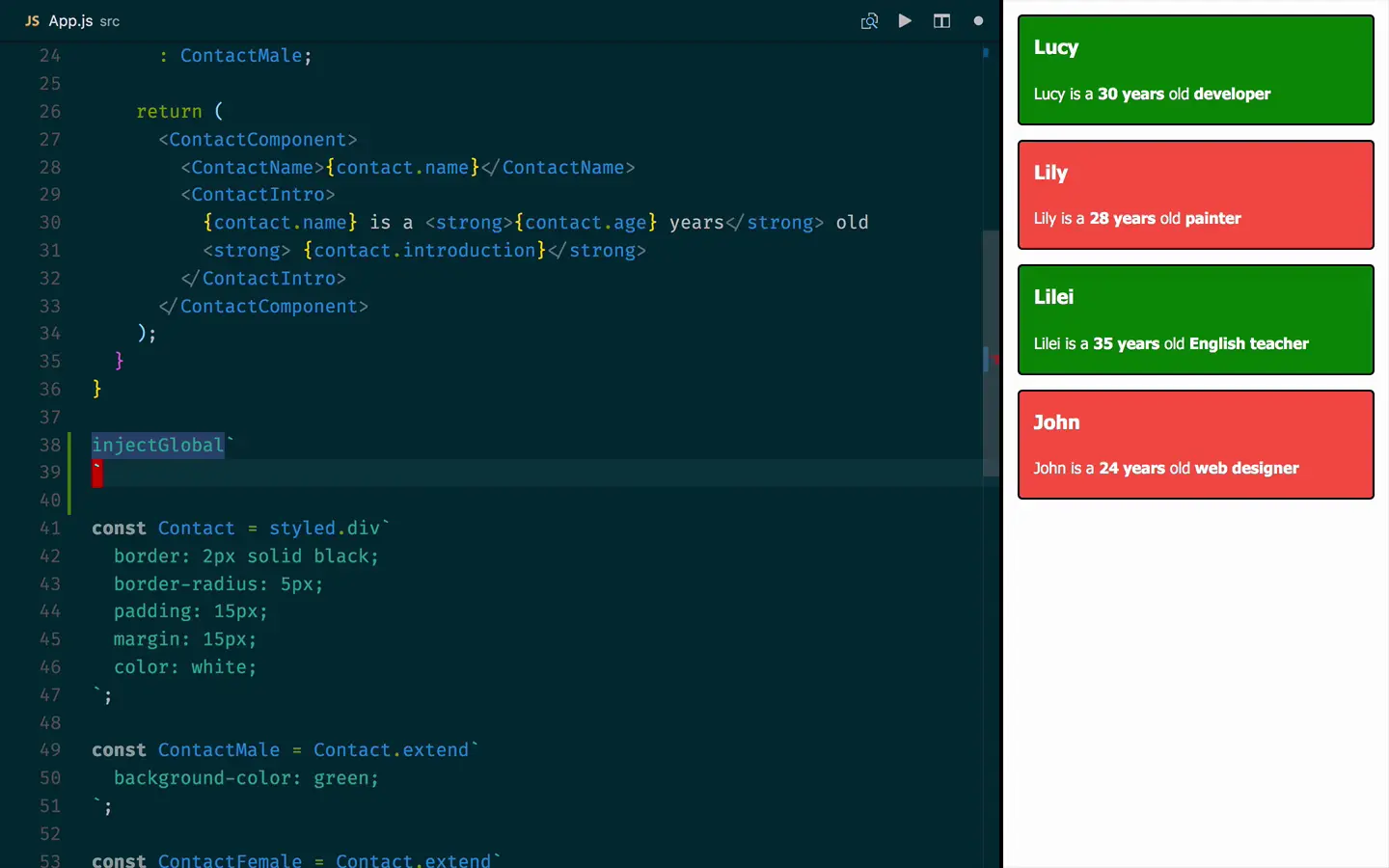This screenshot has height=868, width=1389.
Task: Click the red backtick on line 39
Action: pyautogui.click(x=97, y=473)
